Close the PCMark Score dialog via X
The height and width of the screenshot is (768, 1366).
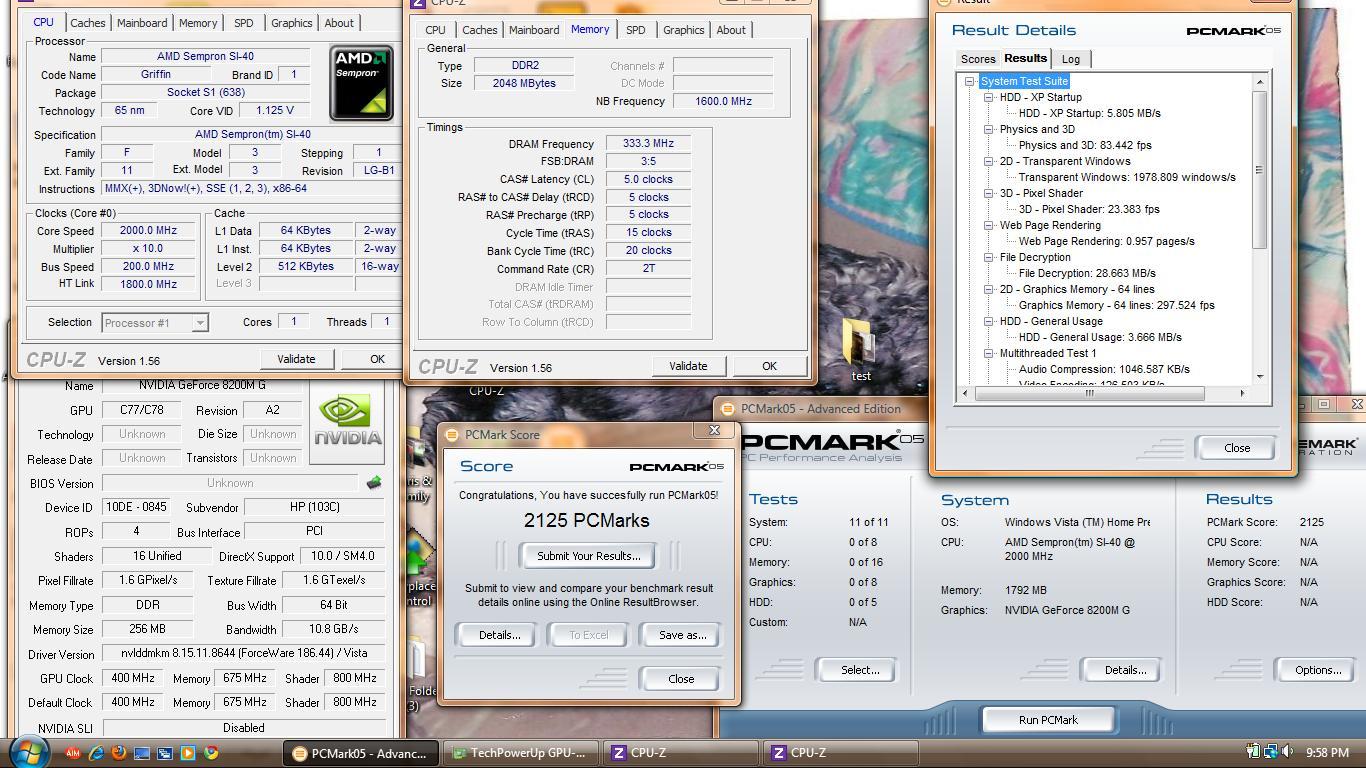point(714,430)
